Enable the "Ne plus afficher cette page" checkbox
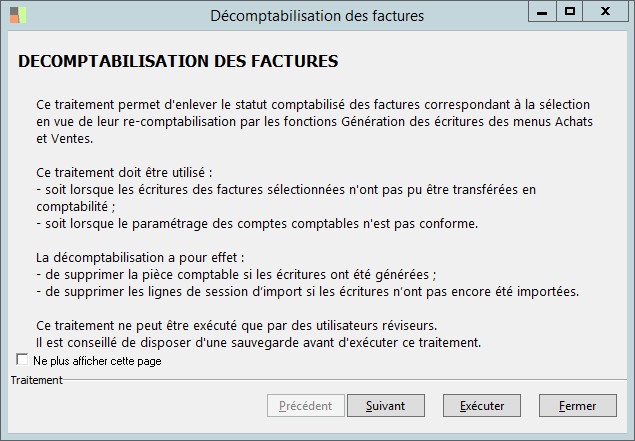The height and width of the screenshot is (441, 635). (22, 360)
